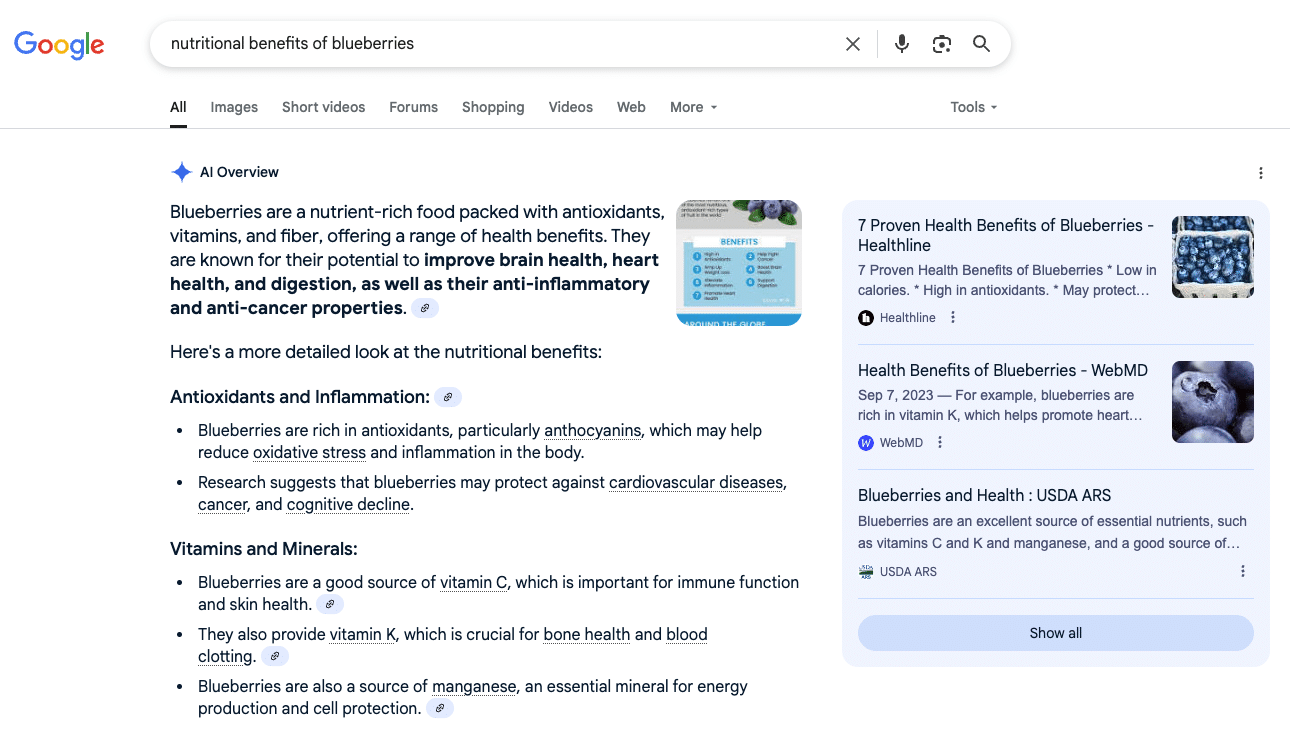
Task: Click the WebMD favicon icon
Action: (x=866, y=443)
